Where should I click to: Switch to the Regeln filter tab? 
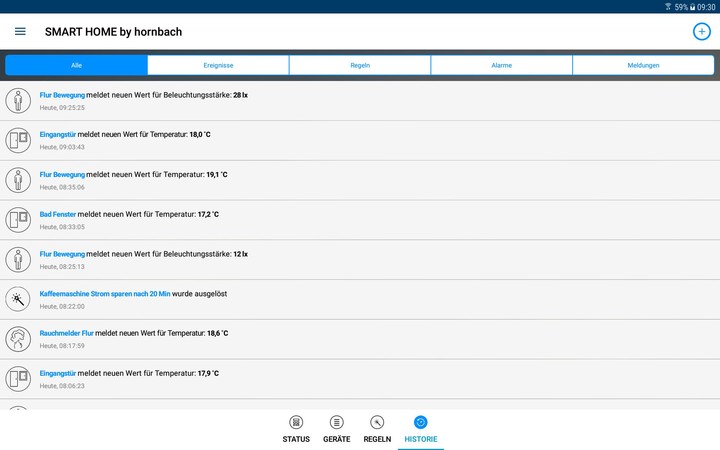[x=360, y=65]
